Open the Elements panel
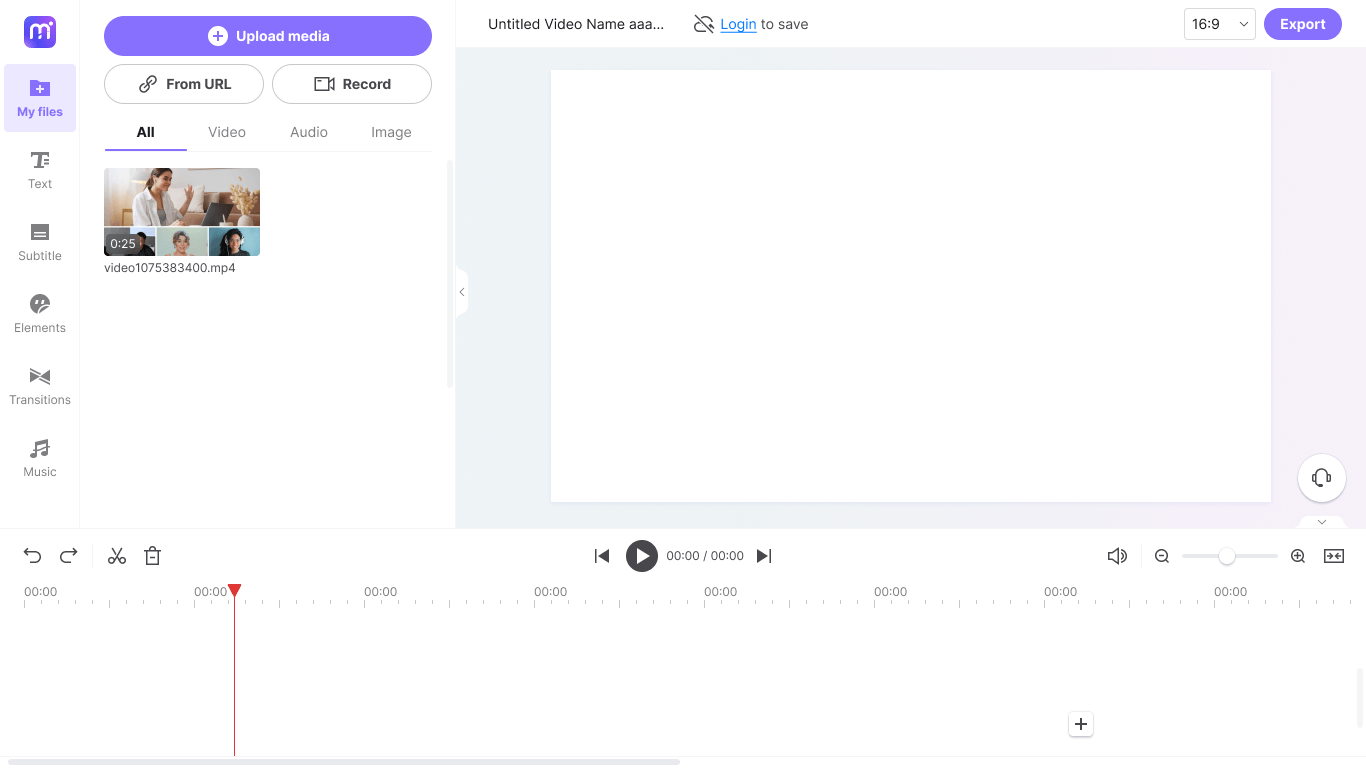The image size is (1366, 768). (x=40, y=314)
